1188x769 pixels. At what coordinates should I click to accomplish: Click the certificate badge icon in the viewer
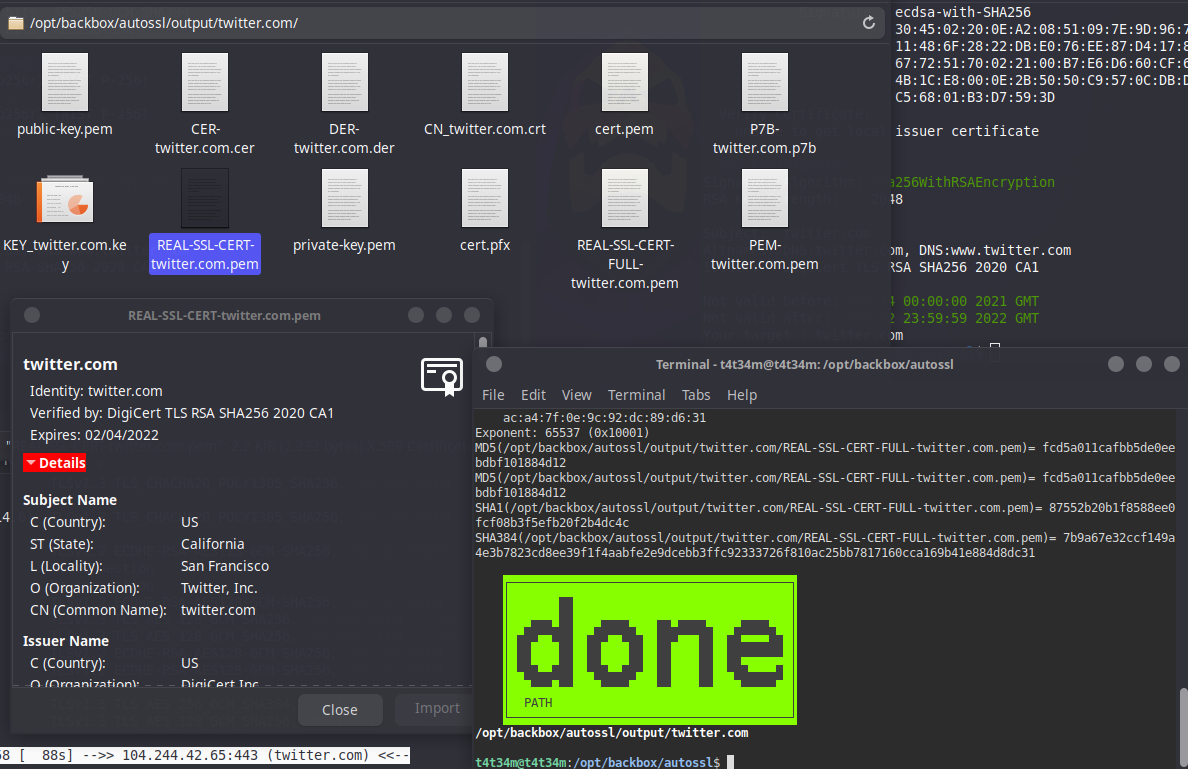[442, 377]
